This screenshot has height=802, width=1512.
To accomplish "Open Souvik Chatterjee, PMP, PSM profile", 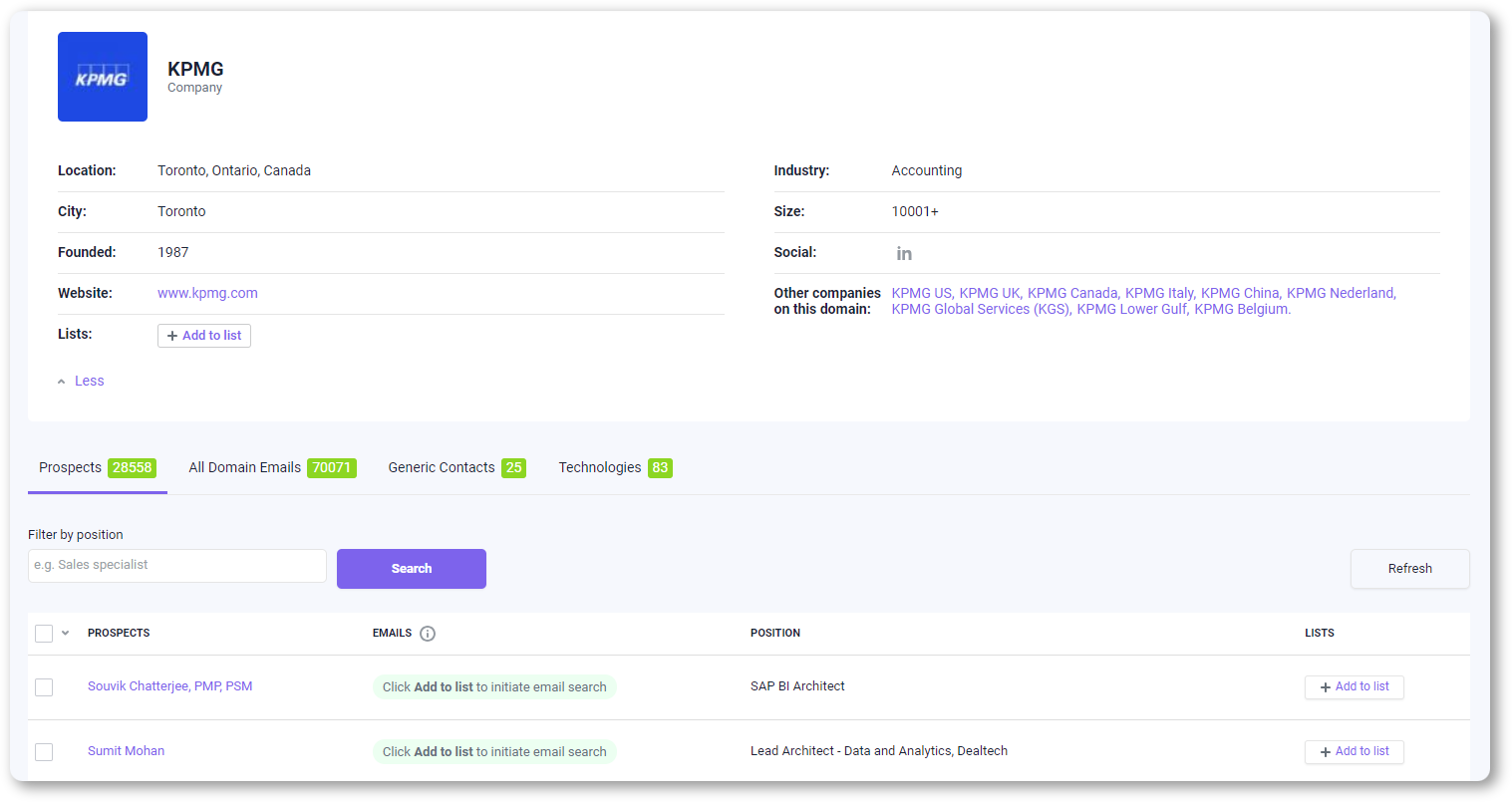I will (169, 686).
